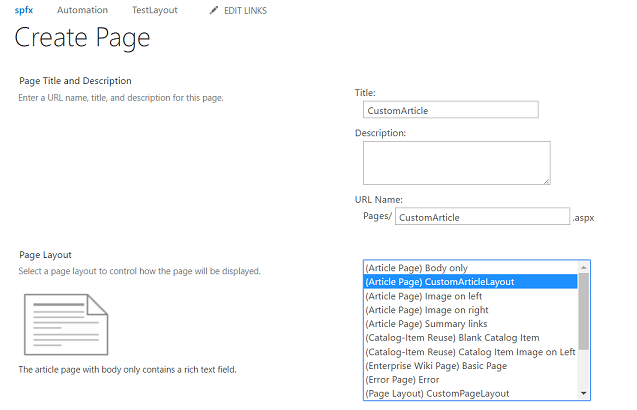Image resolution: width=637 pixels, height=410 pixels.
Task: Click into the URL Name field
Action: [x=482, y=217]
